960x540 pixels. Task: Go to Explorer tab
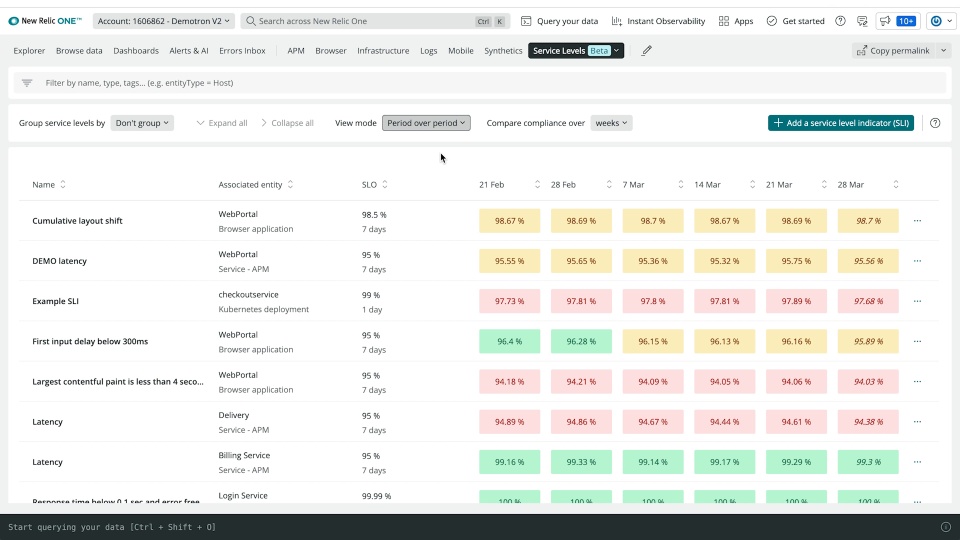pos(29,51)
